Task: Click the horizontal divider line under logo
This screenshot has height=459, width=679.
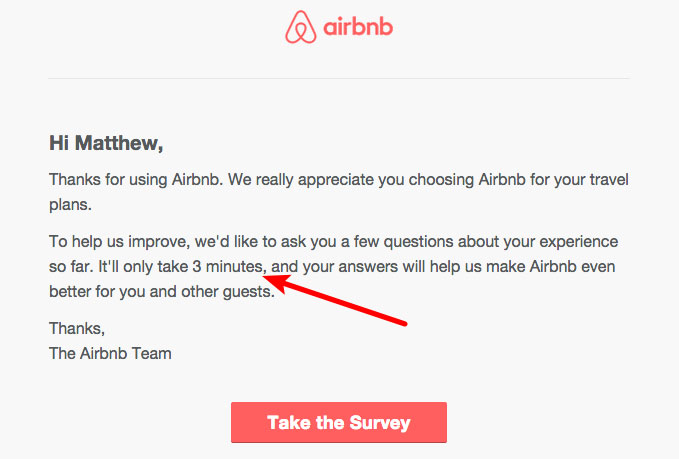Action: click(338, 78)
